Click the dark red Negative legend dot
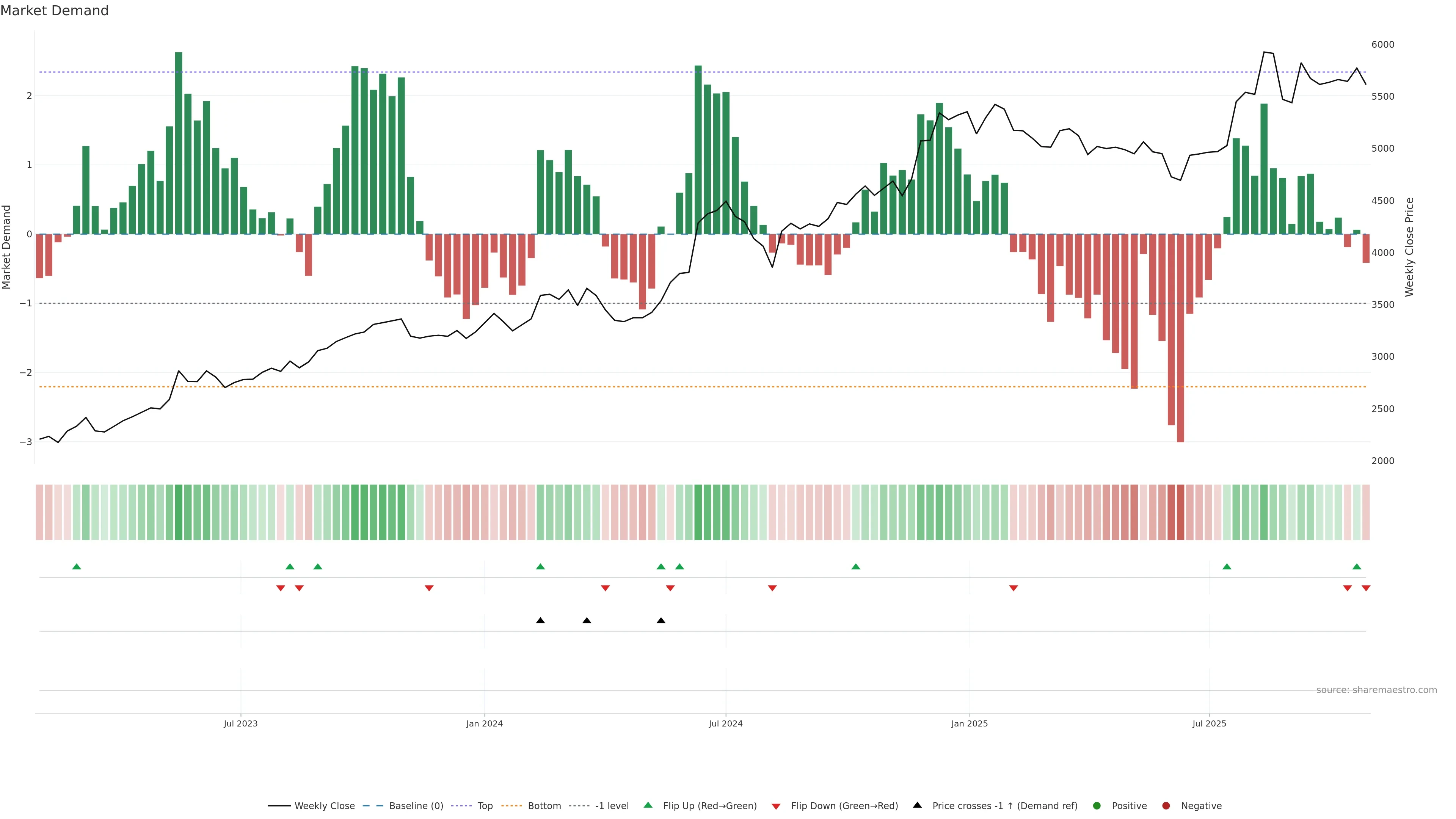The width and height of the screenshot is (1456, 819). pyautogui.click(x=1166, y=805)
